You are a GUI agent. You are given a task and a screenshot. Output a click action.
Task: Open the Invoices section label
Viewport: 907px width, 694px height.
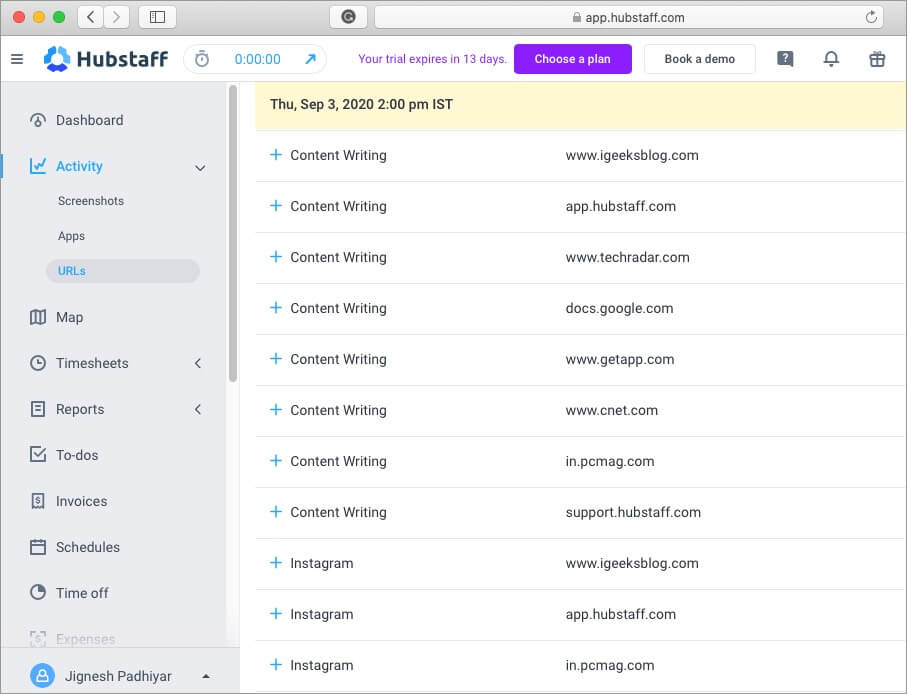point(82,501)
